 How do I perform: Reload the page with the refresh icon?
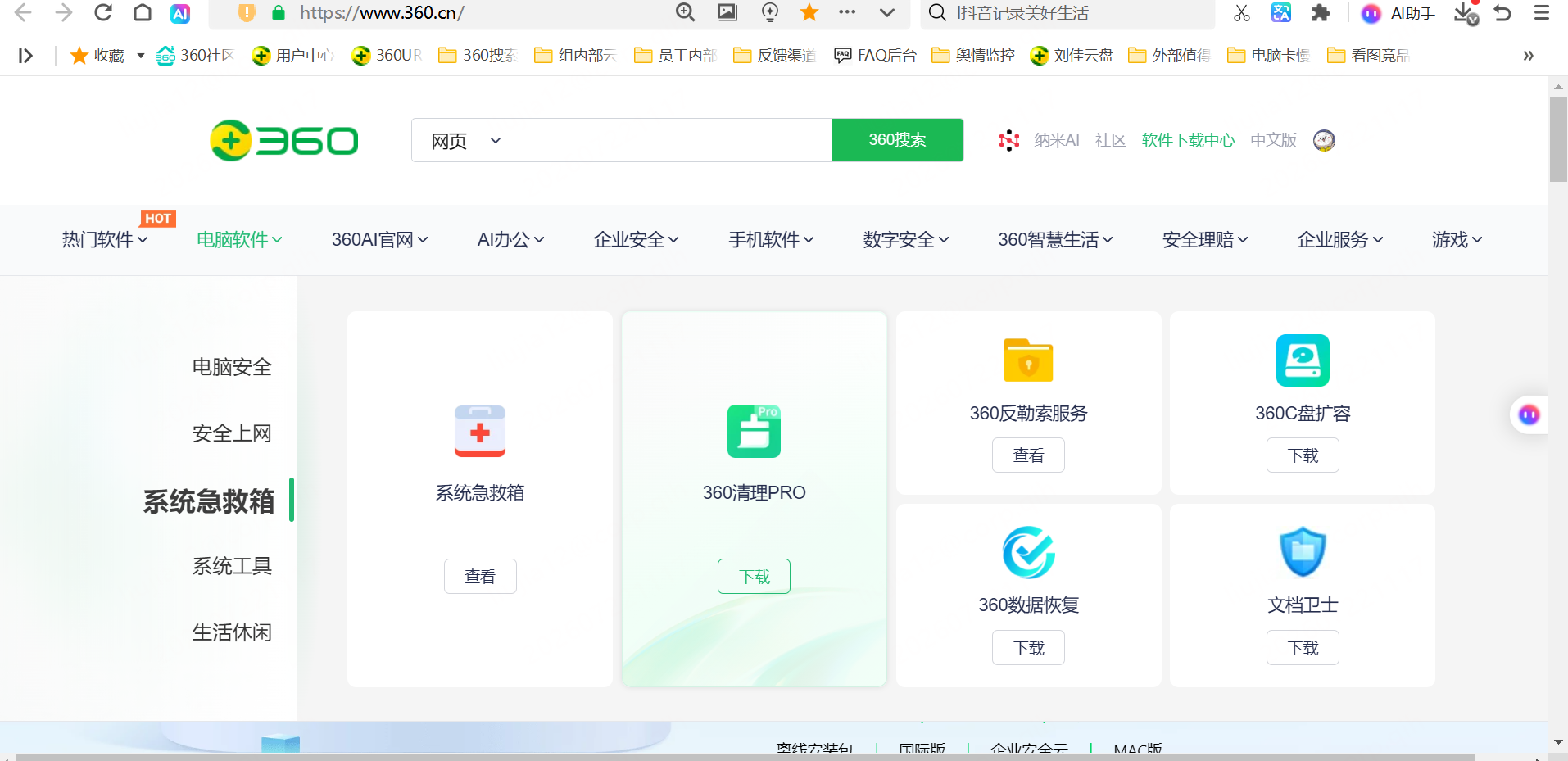(x=103, y=13)
